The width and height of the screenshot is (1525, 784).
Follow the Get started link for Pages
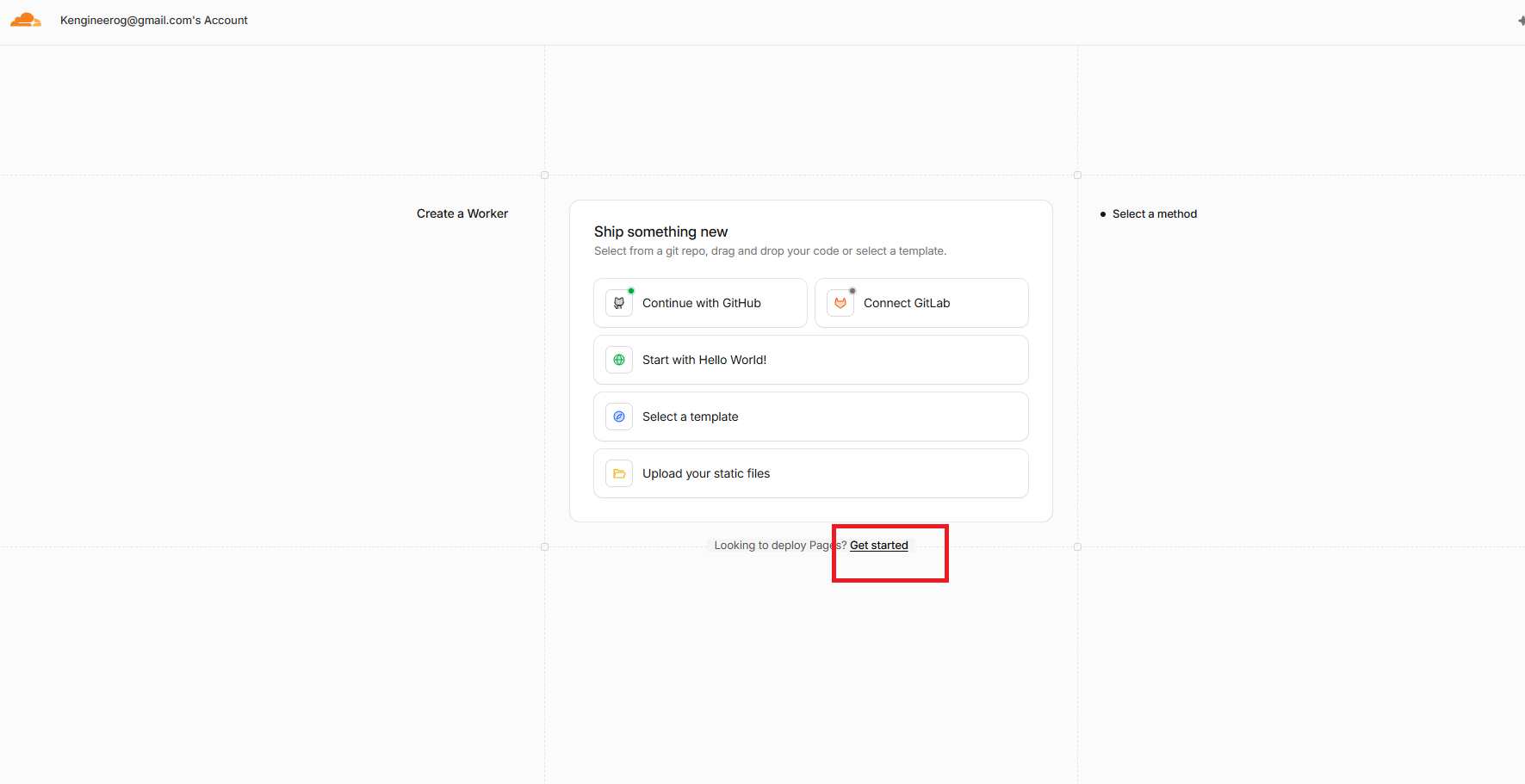pyautogui.click(x=879, y=546)
